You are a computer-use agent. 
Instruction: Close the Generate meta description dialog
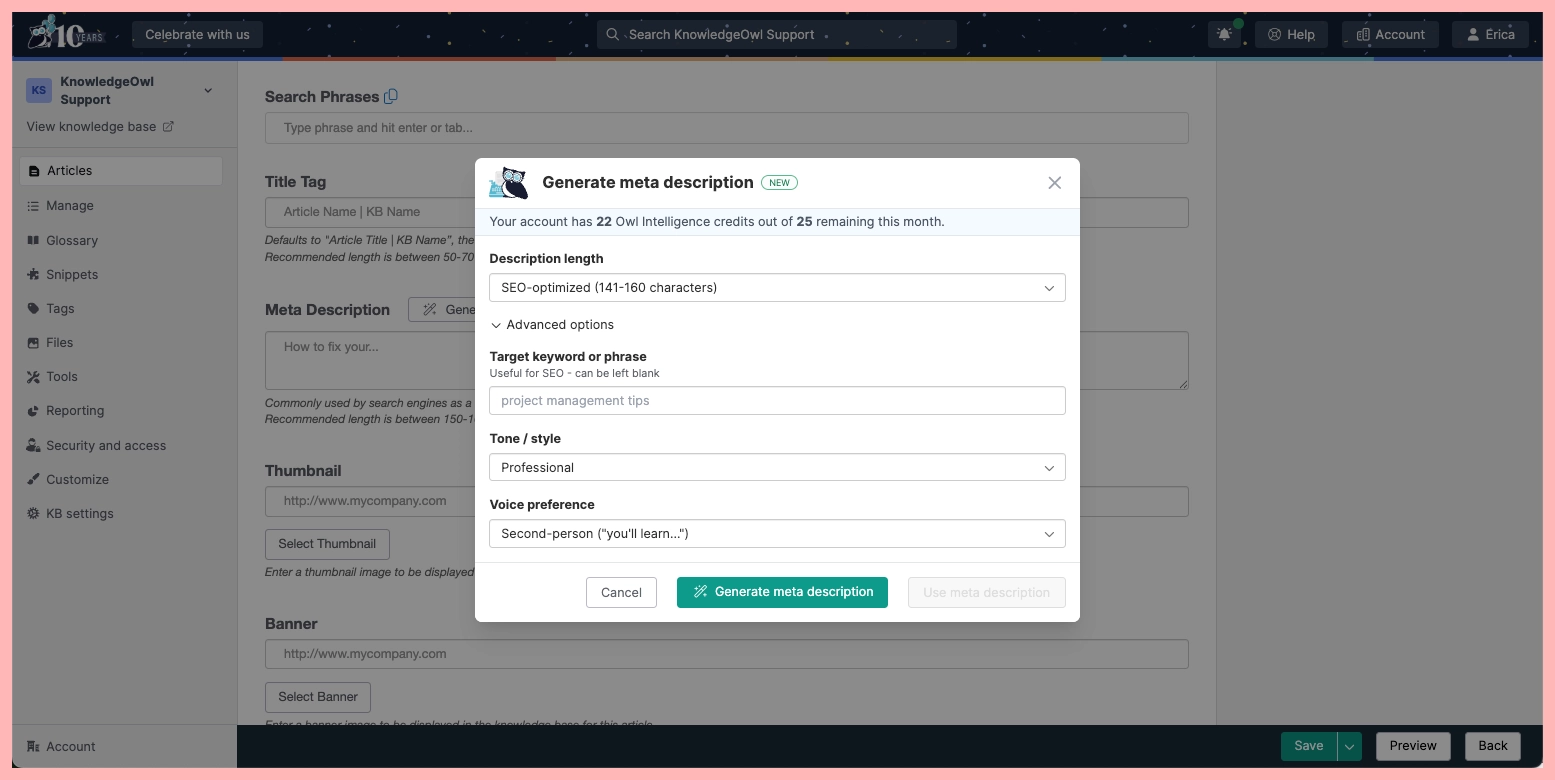1054,183
